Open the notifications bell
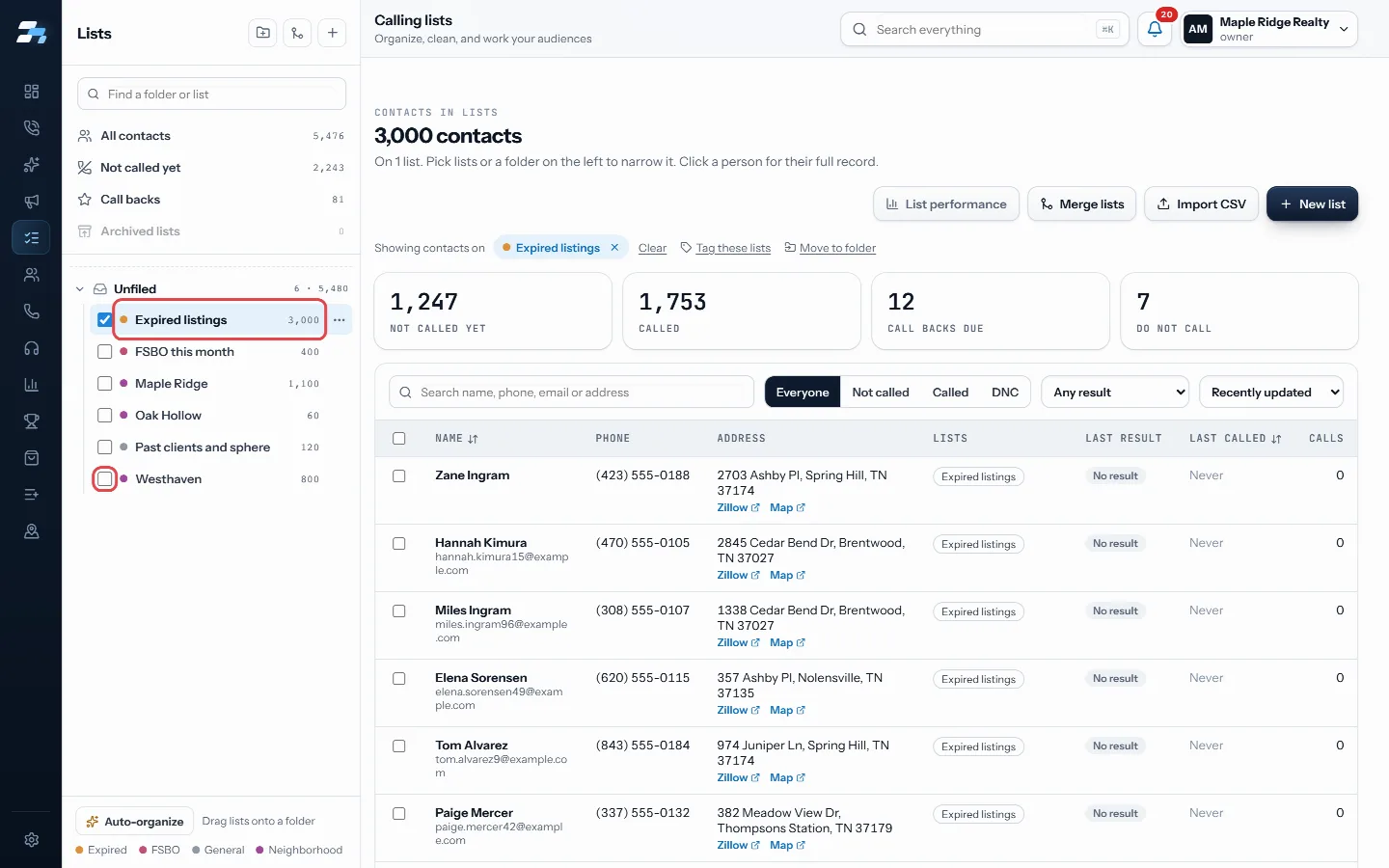This screenshot has height=868, width=1389. point(1155,29)
